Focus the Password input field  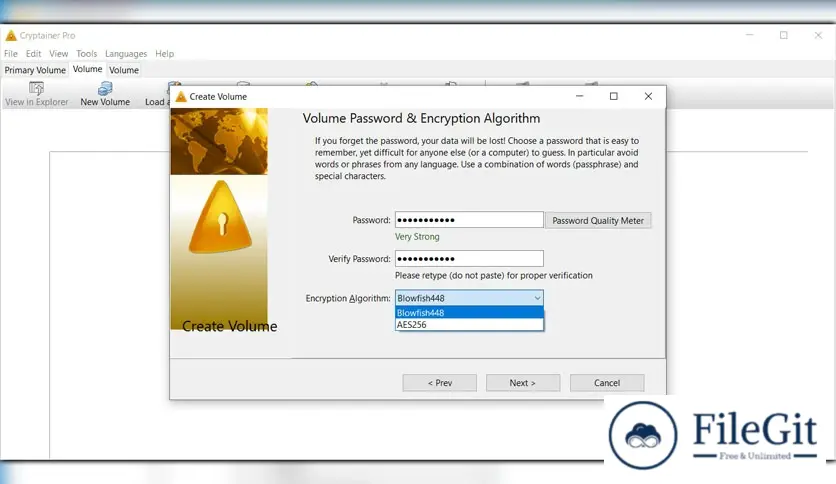click(469, 220)
